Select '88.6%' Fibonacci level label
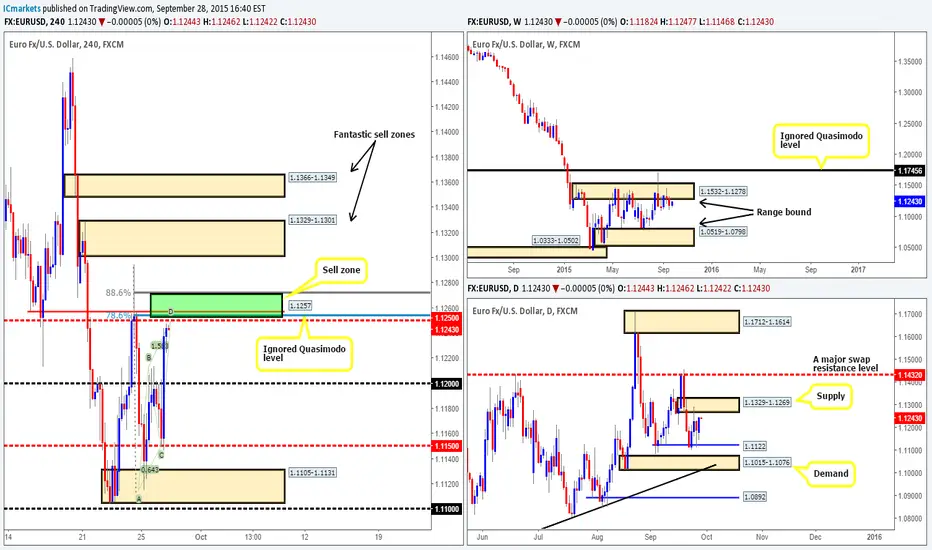Image resolution: width=932 pixels, height=550 pixels. pos(118,293)
